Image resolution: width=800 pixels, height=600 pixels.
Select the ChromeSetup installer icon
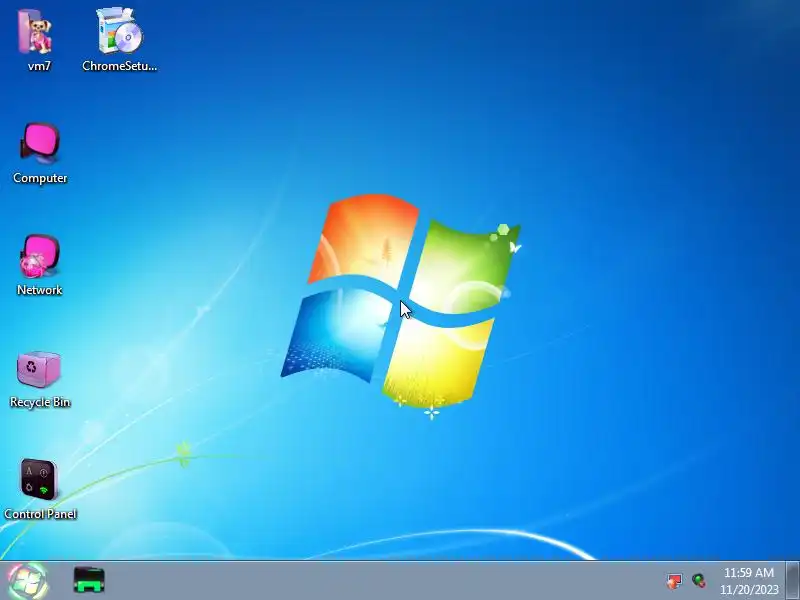pos(120,30)
